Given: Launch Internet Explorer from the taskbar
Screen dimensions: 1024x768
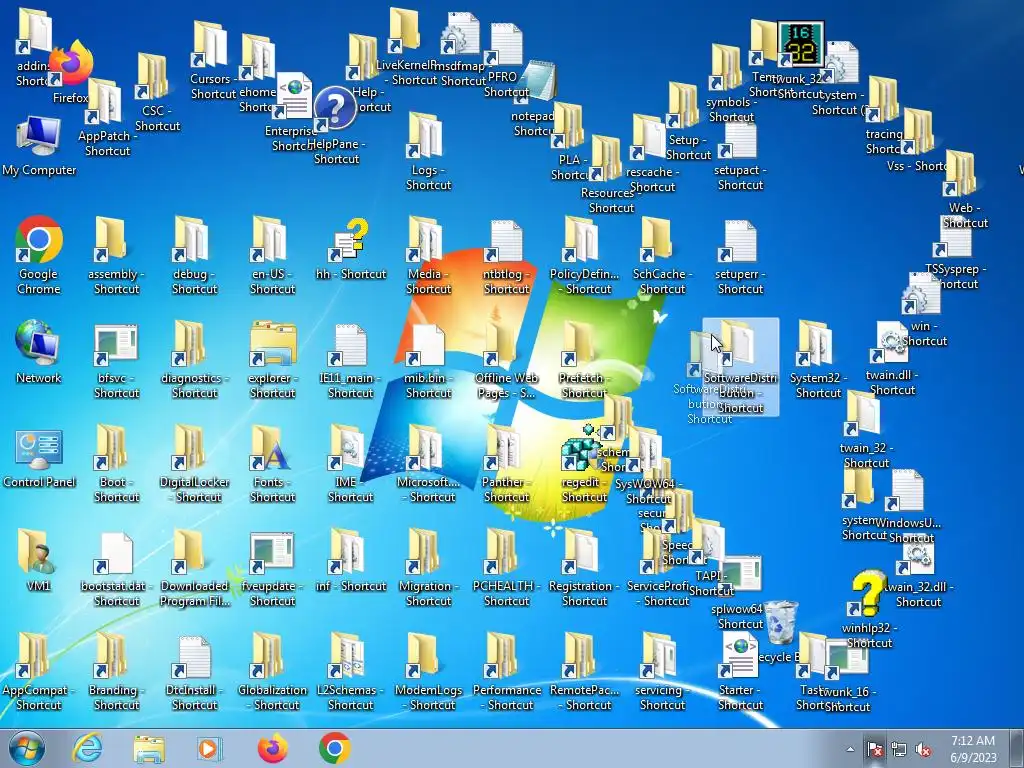Looking at the screenshot, I should point(87,748).
